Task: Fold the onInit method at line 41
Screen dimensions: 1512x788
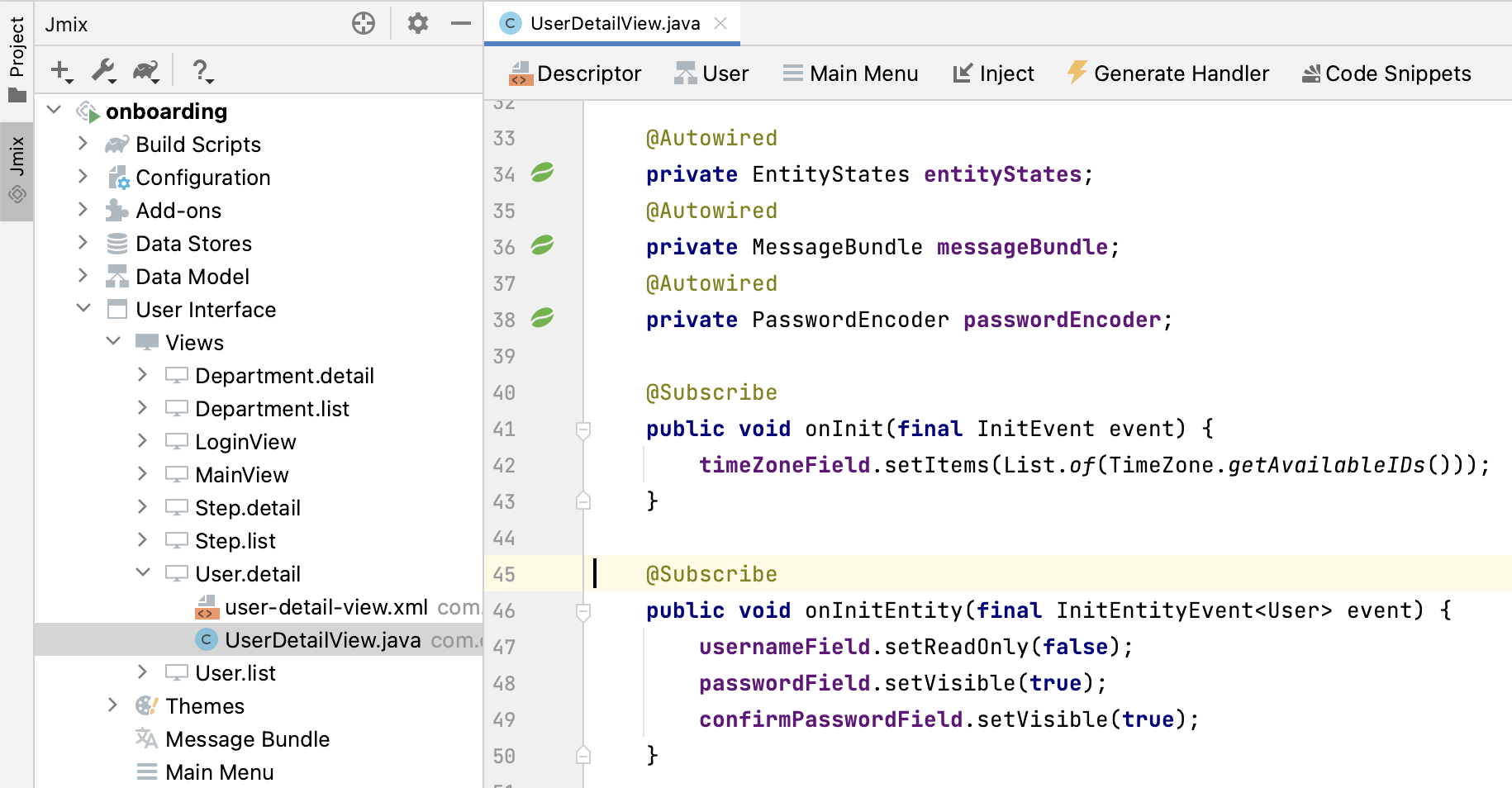Action: tap(583, 430)
